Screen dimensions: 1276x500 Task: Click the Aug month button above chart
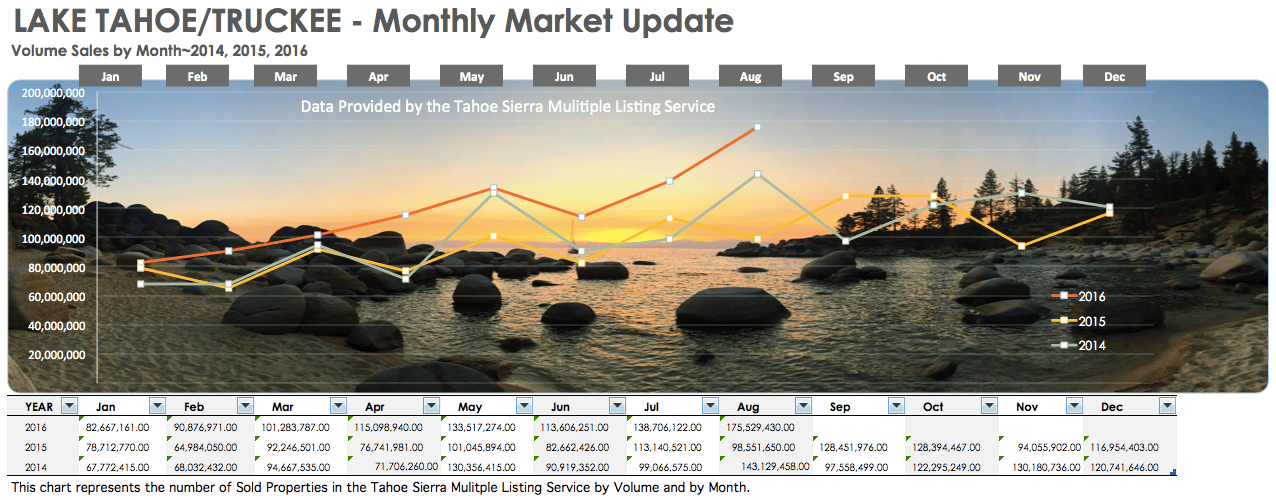click(751, 77)
